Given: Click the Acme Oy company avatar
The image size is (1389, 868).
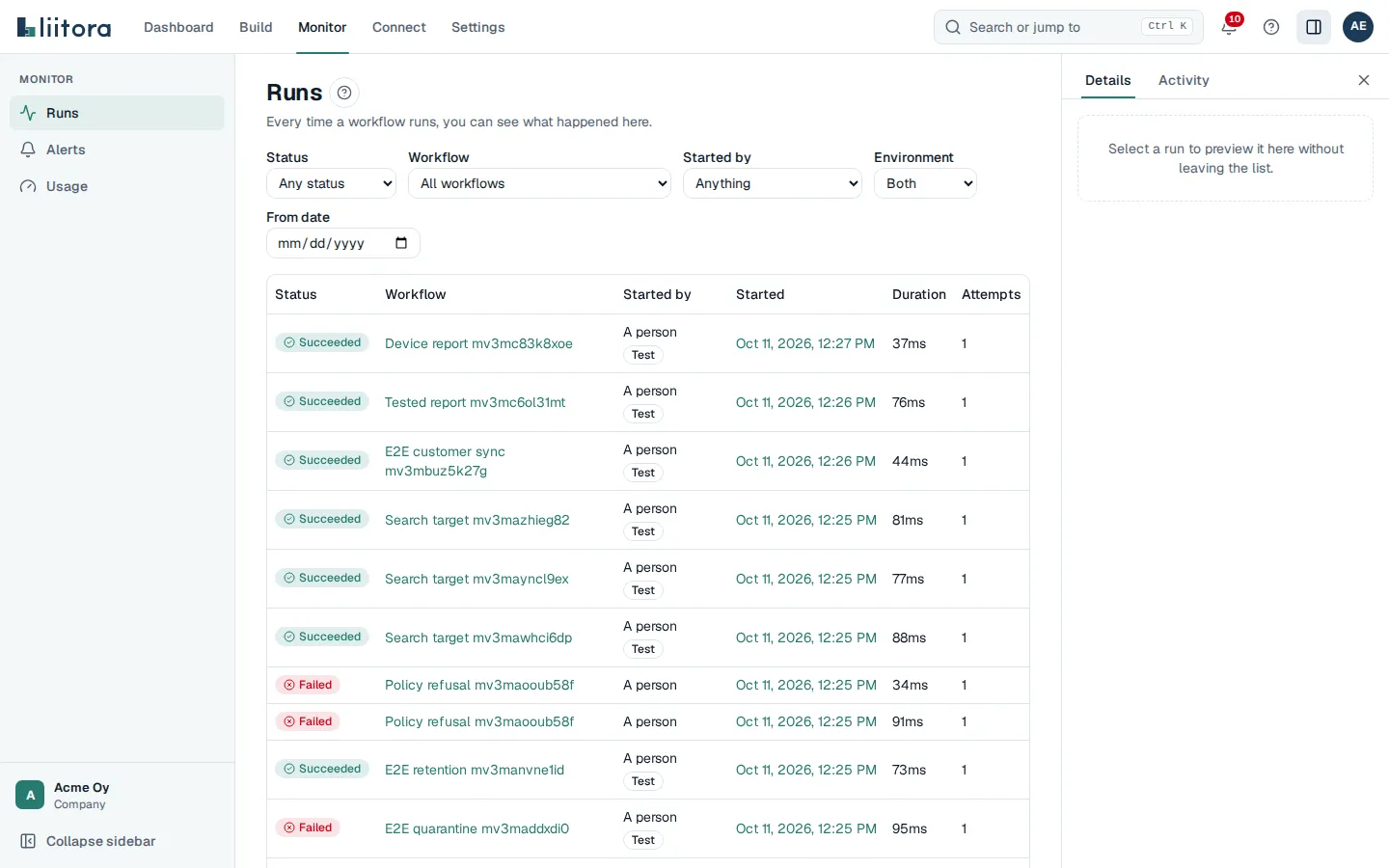Looking at the screenshot, I should coord(30,795).
